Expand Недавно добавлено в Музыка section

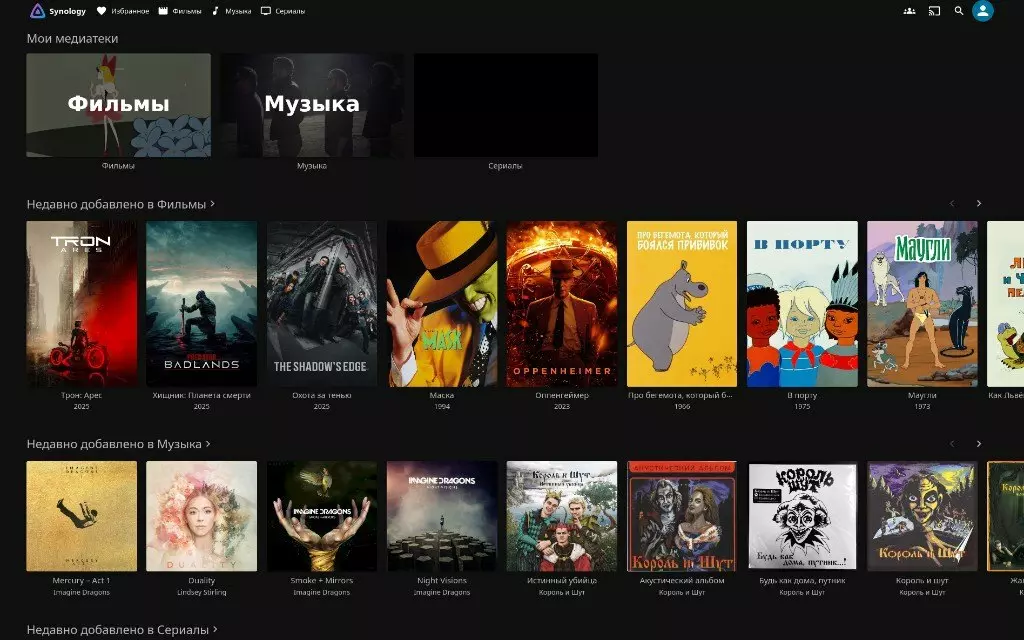tap(119, 444)
